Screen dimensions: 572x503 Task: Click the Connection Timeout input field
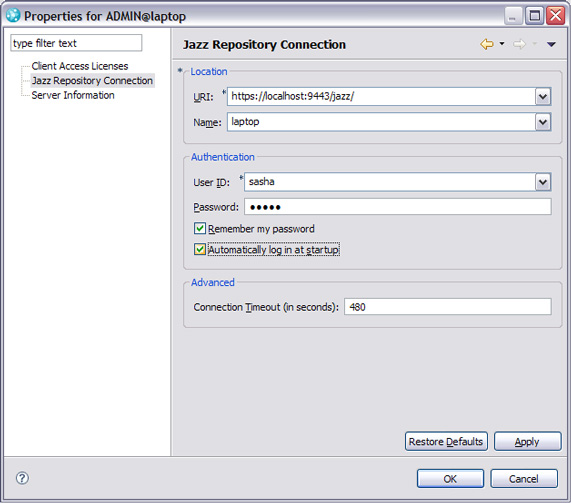coord(448,307)
